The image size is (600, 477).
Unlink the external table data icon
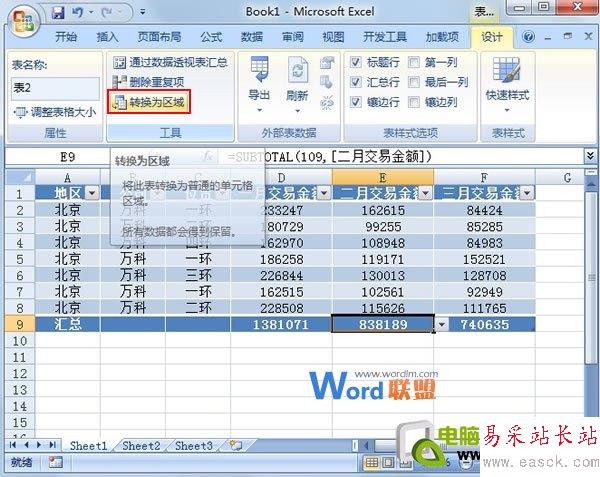pos(327,103)
